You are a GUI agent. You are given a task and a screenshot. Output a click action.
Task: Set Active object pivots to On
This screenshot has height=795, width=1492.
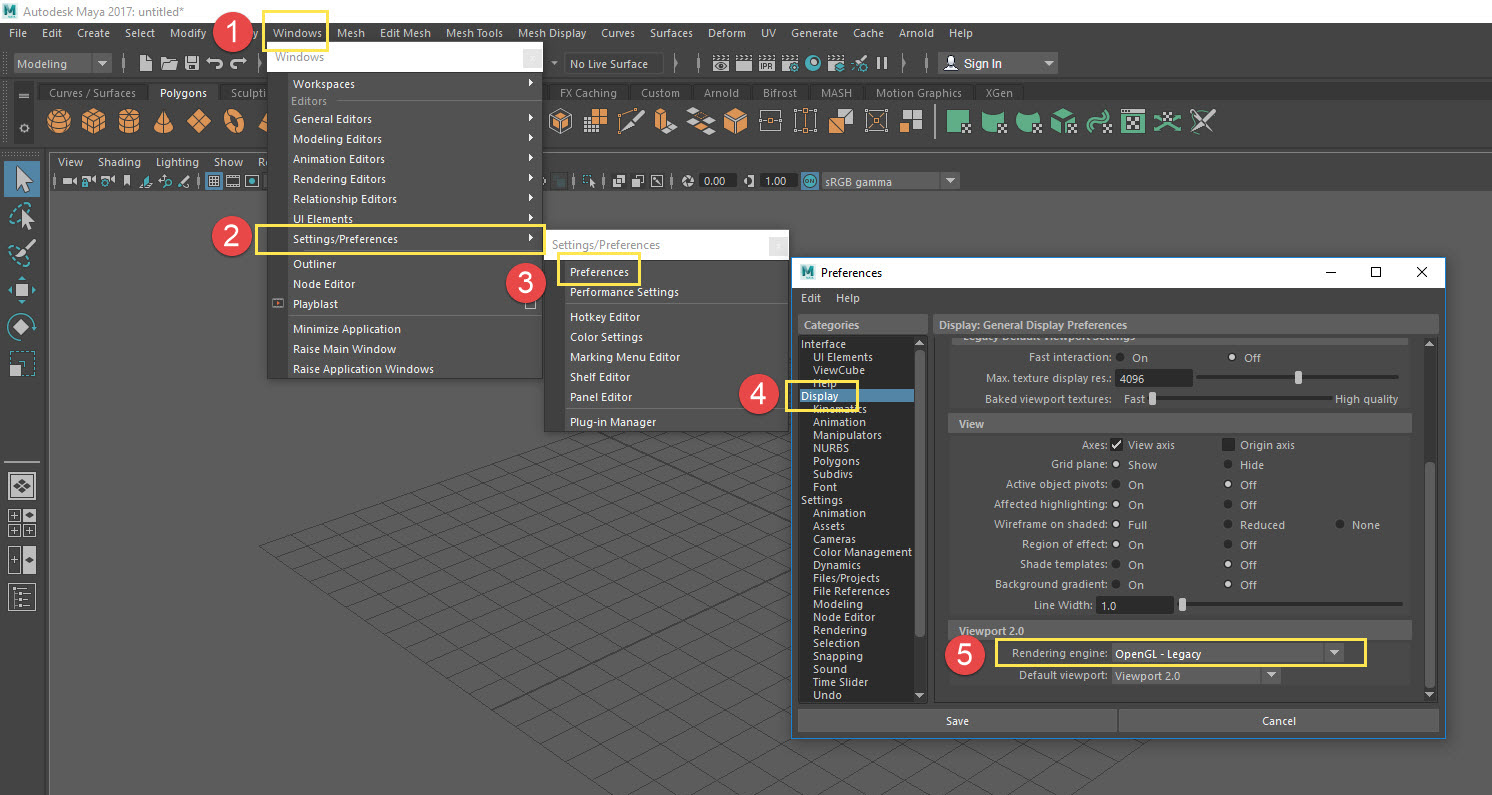tap(1117, 484)
